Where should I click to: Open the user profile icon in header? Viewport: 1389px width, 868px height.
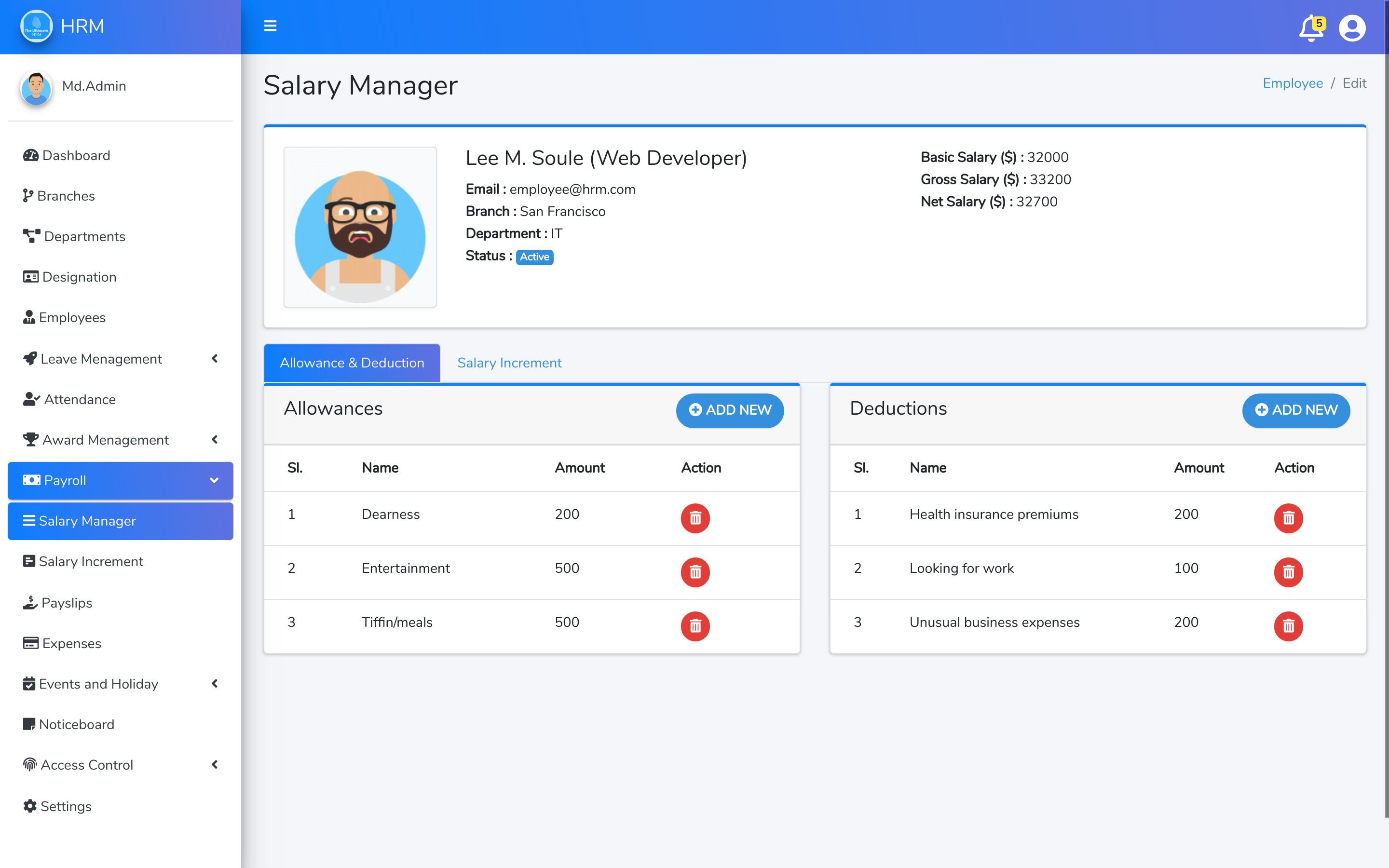pos(1352,28)
